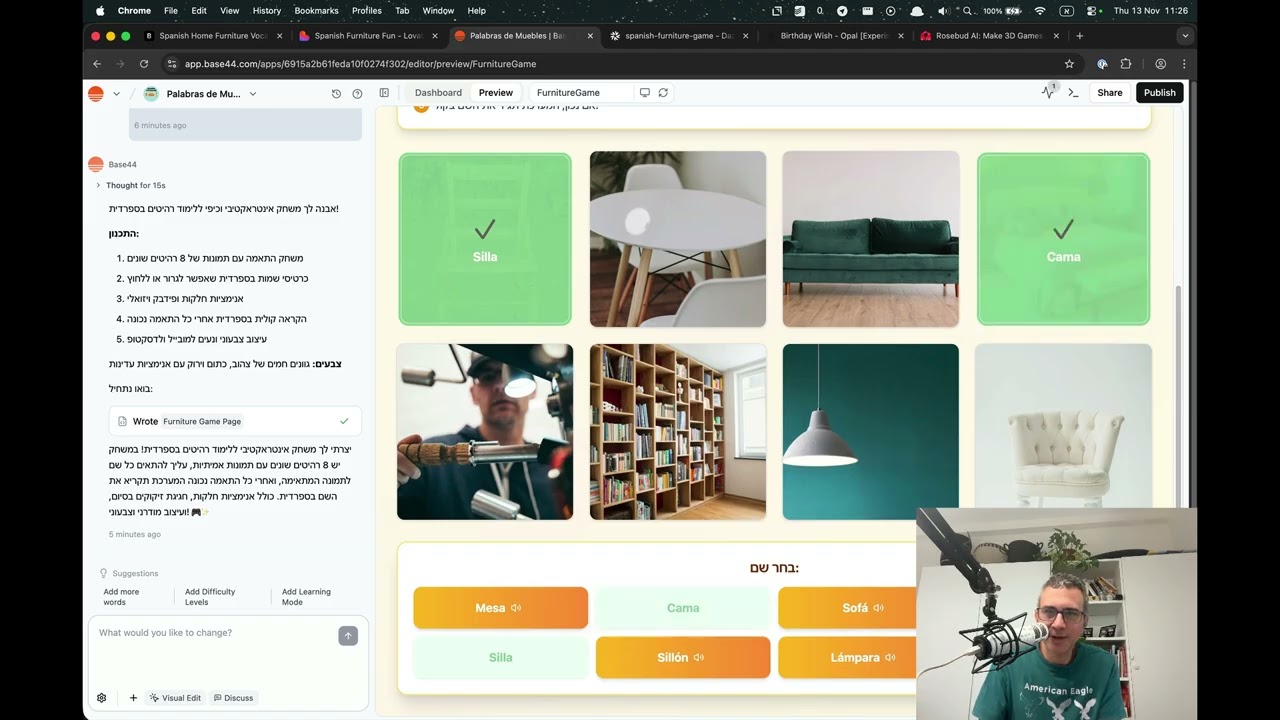
Task: Open the terminal console icon
Action: click(x=1073, y=93)
